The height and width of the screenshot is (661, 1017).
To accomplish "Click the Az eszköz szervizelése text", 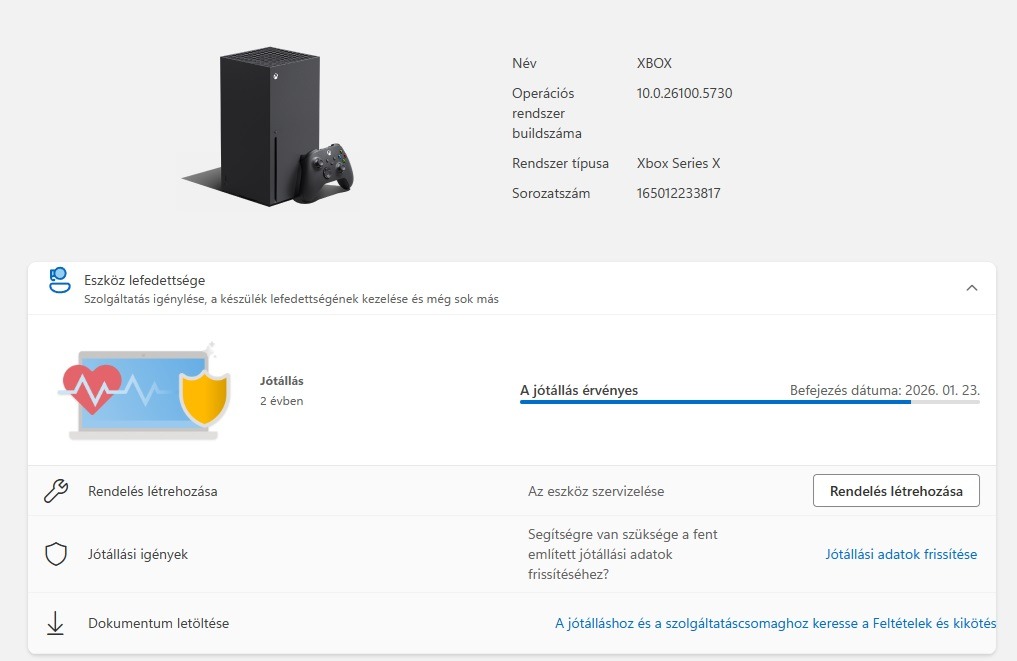I will (595, 491).
